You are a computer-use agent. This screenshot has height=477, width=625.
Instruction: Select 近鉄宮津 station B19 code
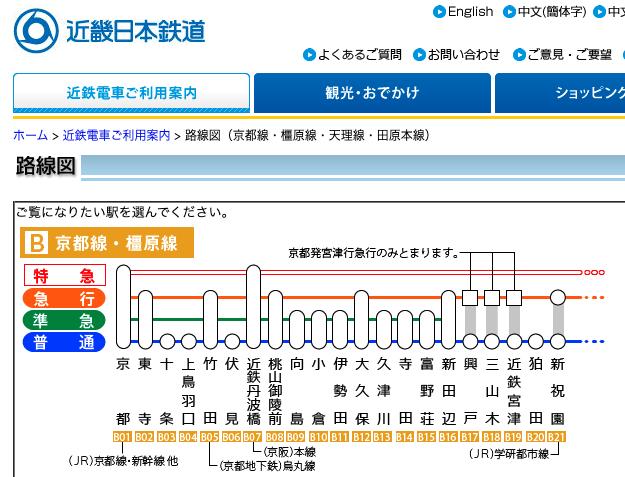click(x=513, y=437)
